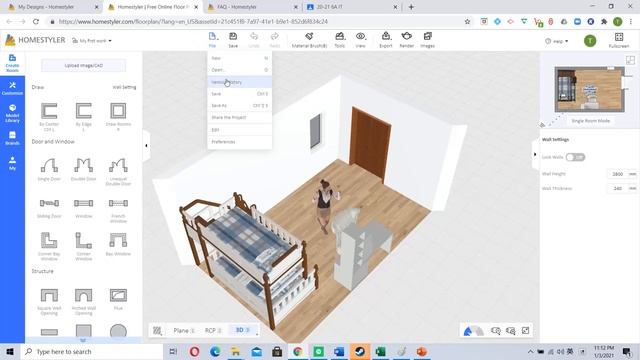640x360 pixels.
Task: Choose Open in File menu
Action: tap(239, 70)
